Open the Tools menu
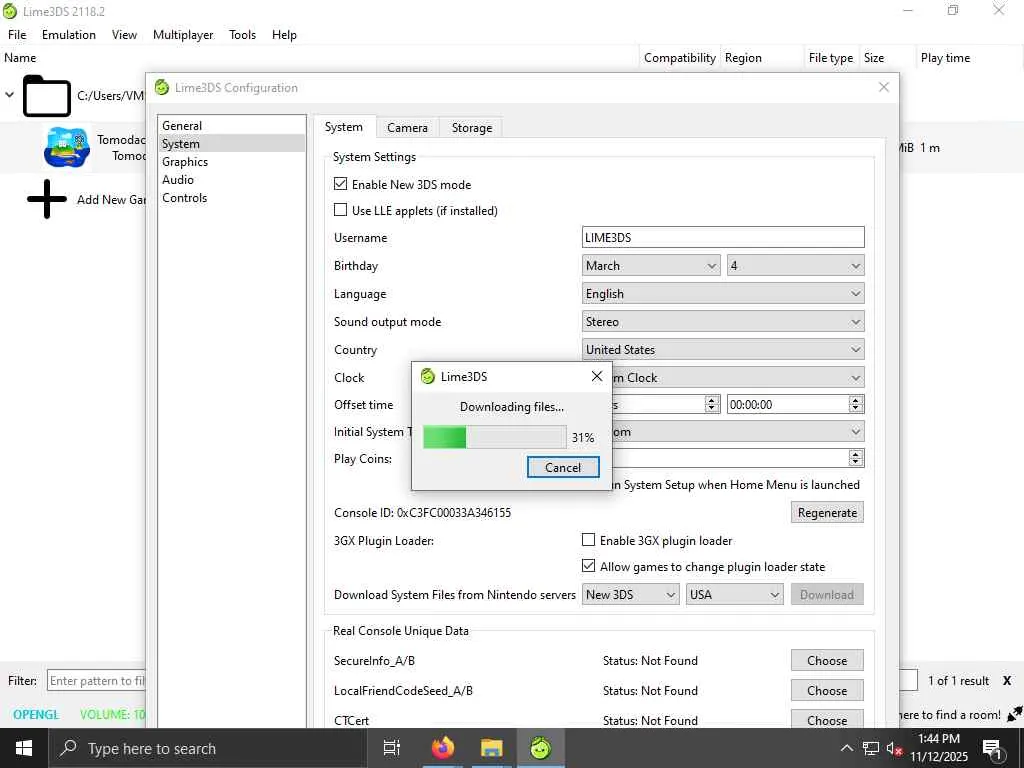The height and width of the screenshot is (768, 1024). pos(242,35)
